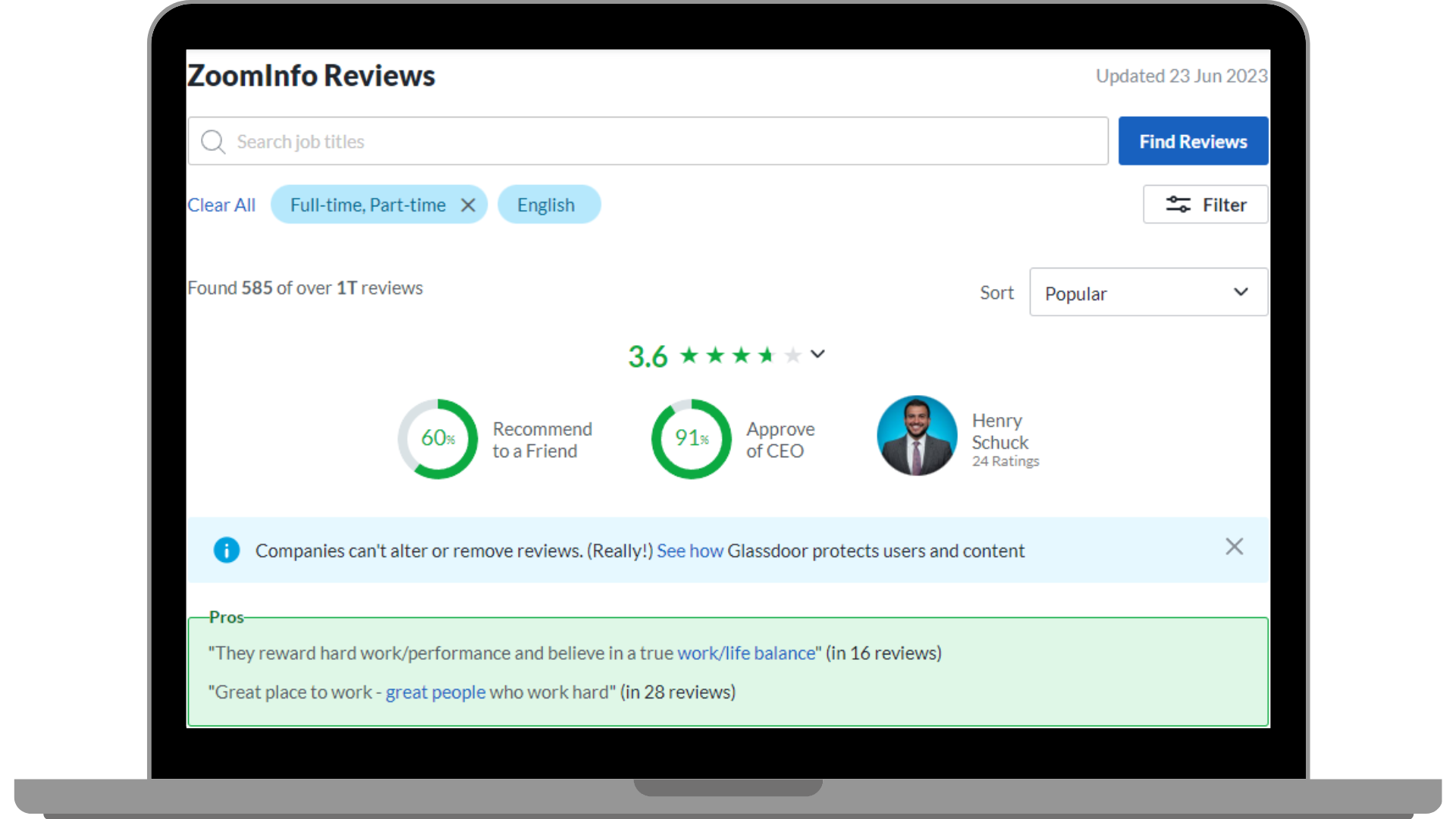Open the See how link
The width and height of the screenshot is (1456, 819).
click(x=689, y=551)
